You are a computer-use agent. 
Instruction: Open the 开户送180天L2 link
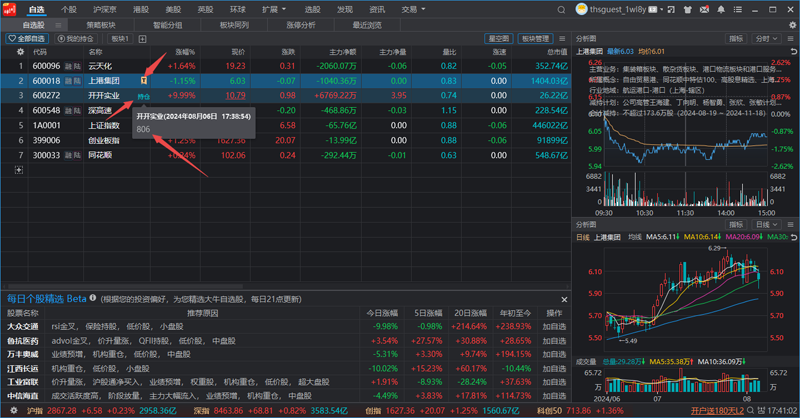pos(717,410)
